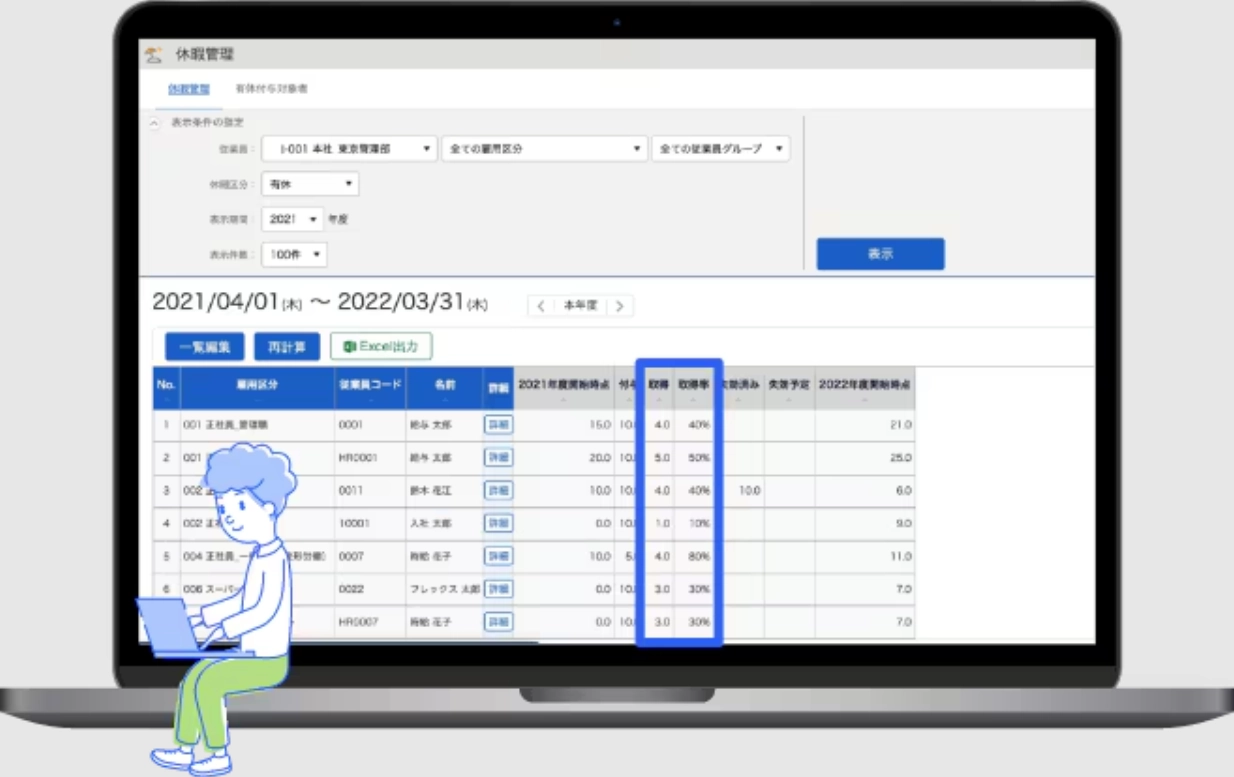The width and height of the screenshot is (1234, 777).
Task: Select employee code cell 0011
Action: point(370,491)
